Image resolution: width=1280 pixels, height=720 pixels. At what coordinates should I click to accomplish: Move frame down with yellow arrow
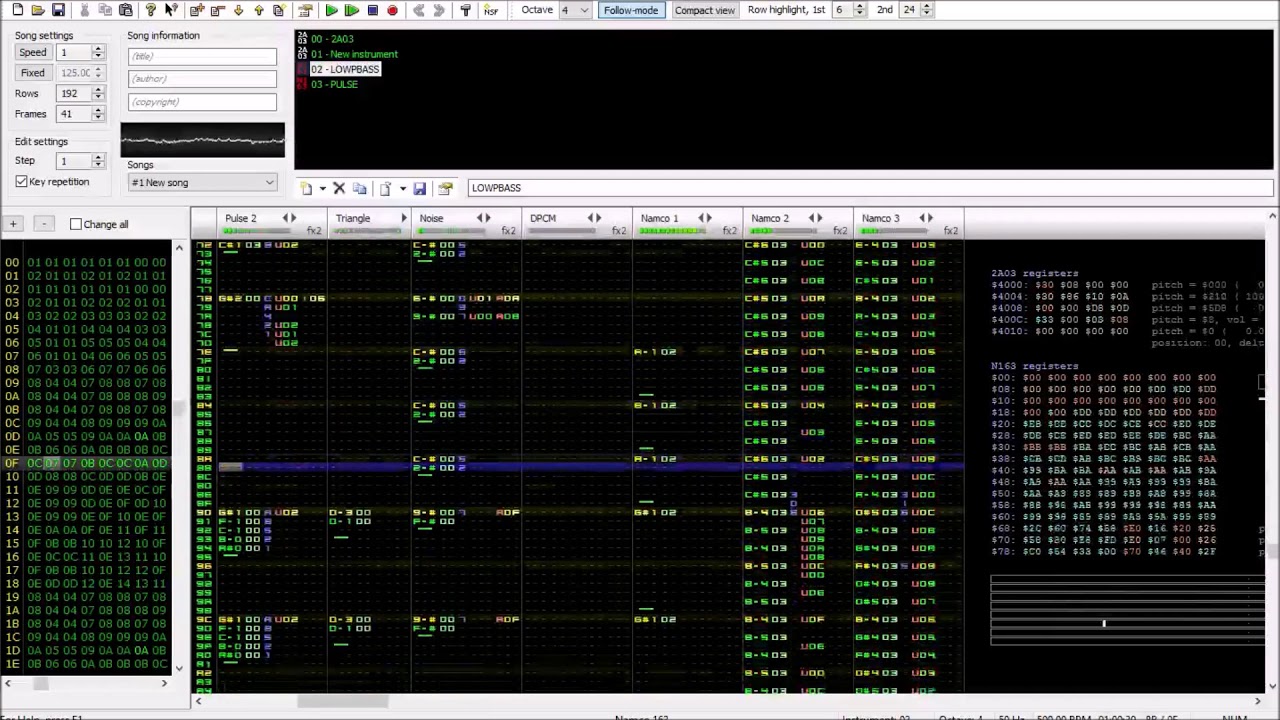[x=238, y=10]
